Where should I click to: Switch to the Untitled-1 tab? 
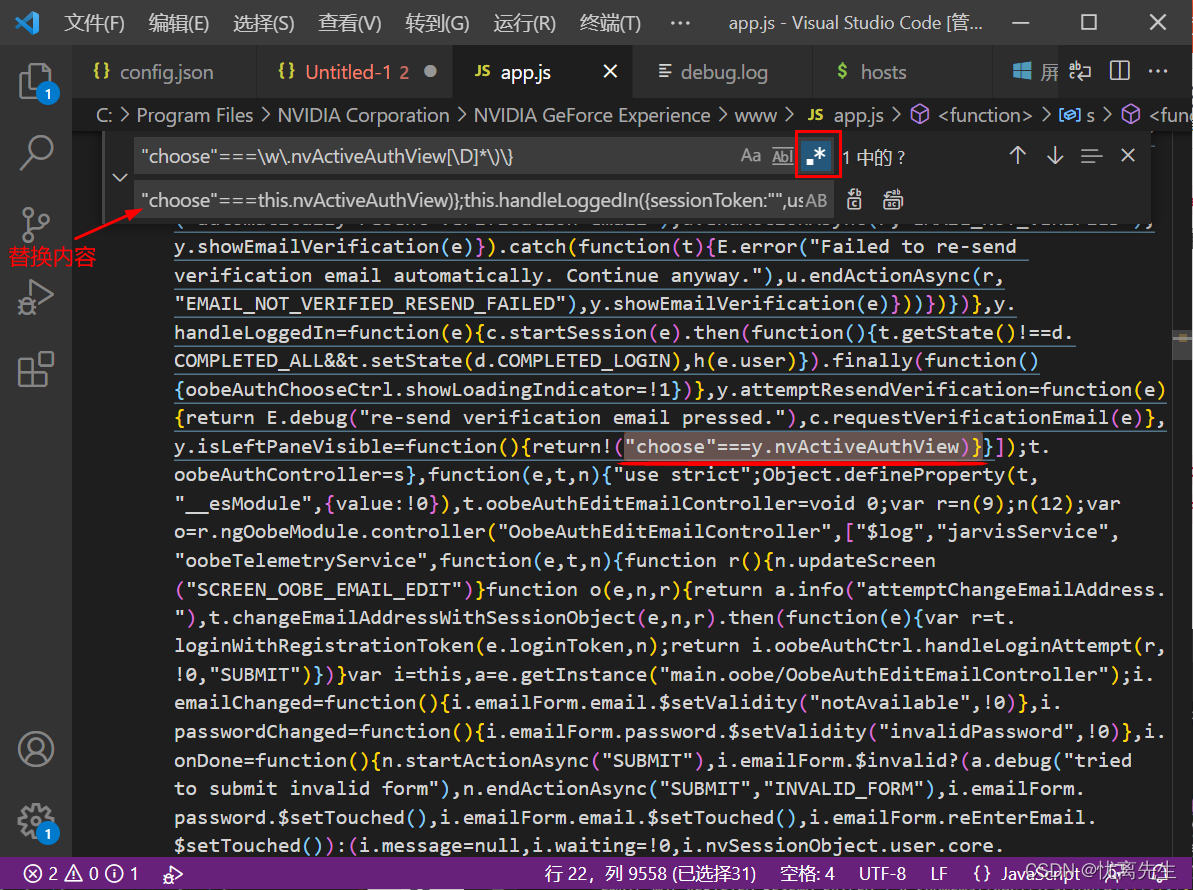(356, 72)
